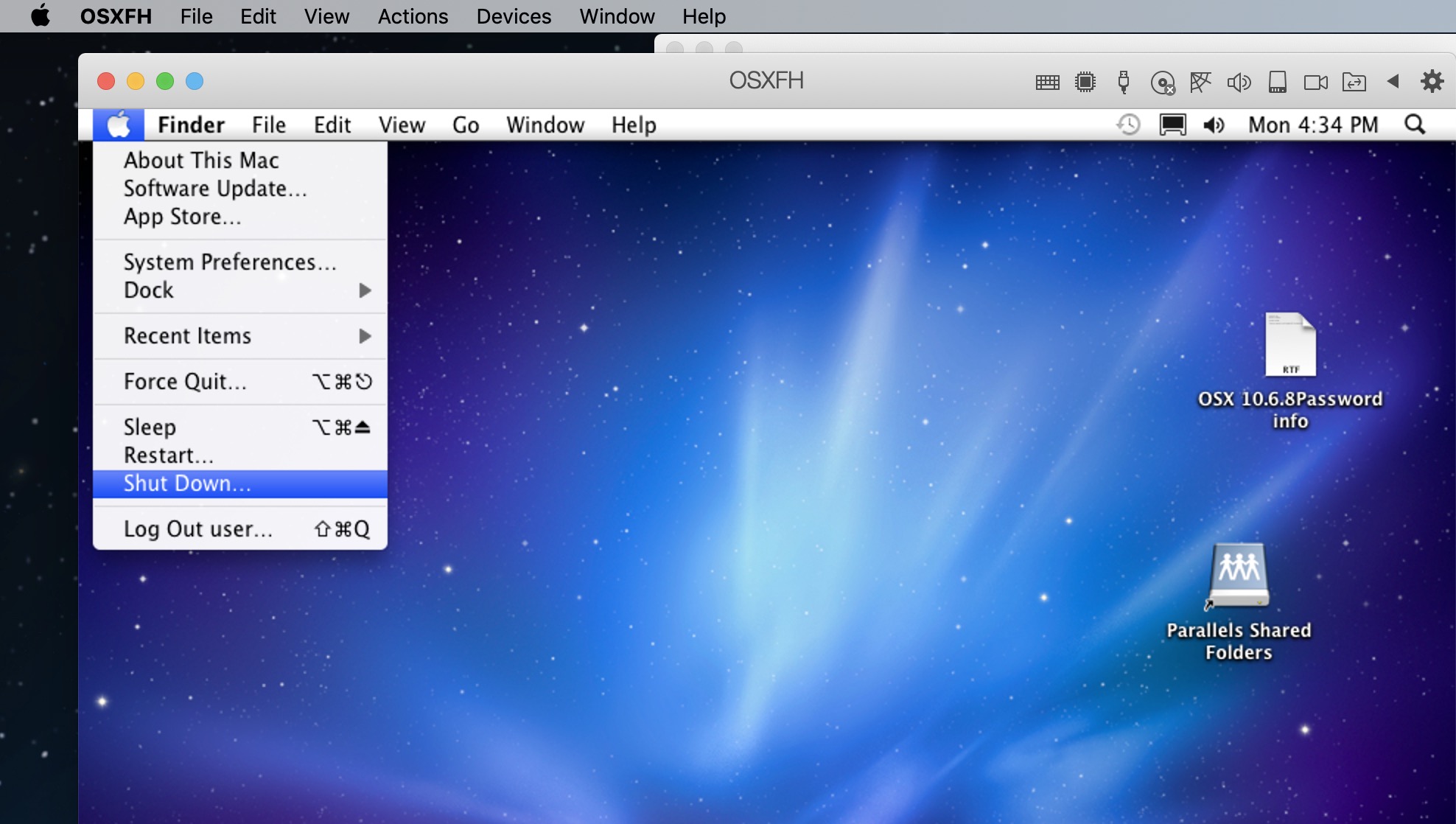This screenshot has height=824, width=1456.
Task: Choose Log Out user…
Action: click(x=240, y=528)
